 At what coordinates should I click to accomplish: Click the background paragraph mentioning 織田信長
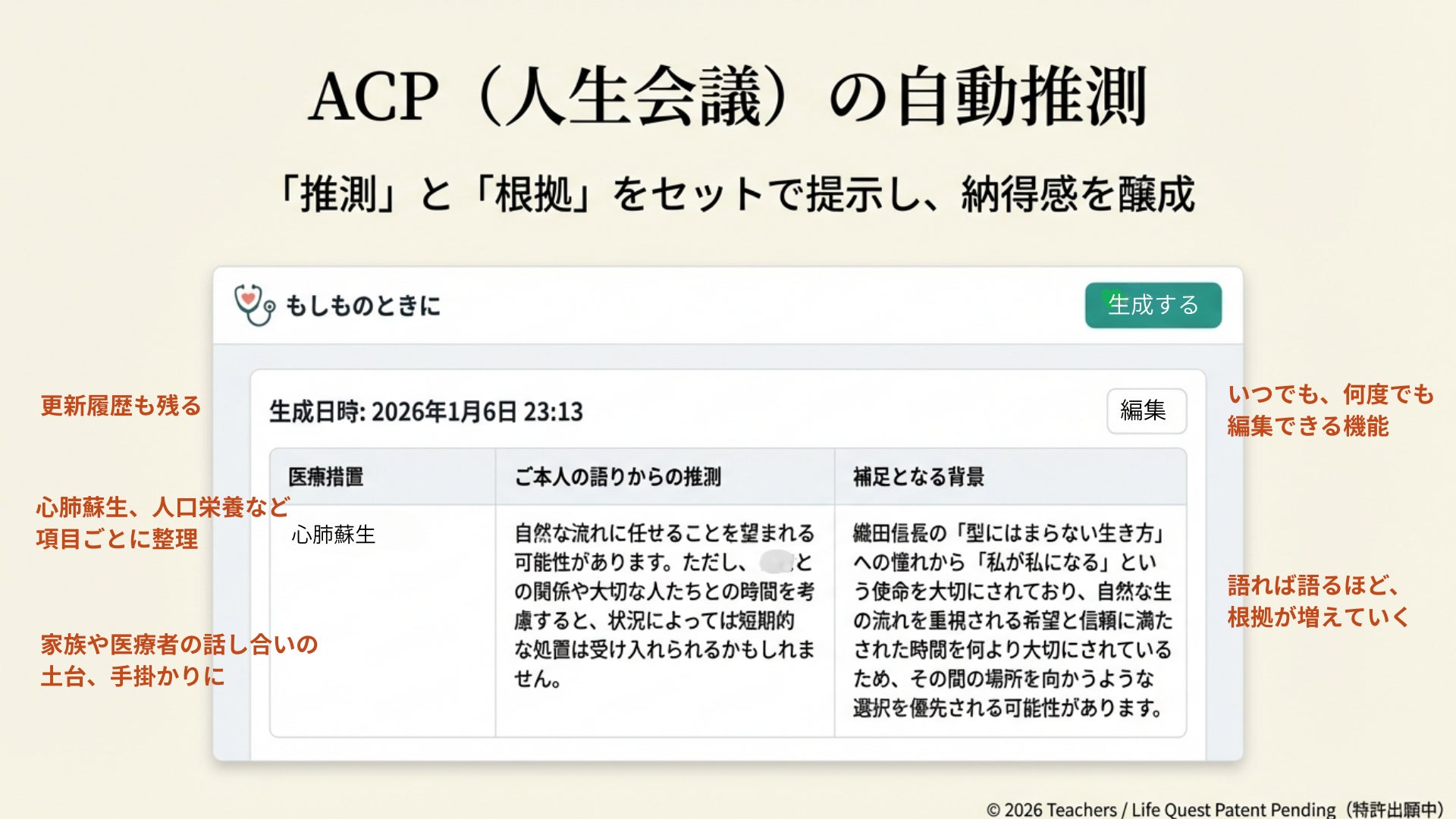click(x=1012, y=620)
